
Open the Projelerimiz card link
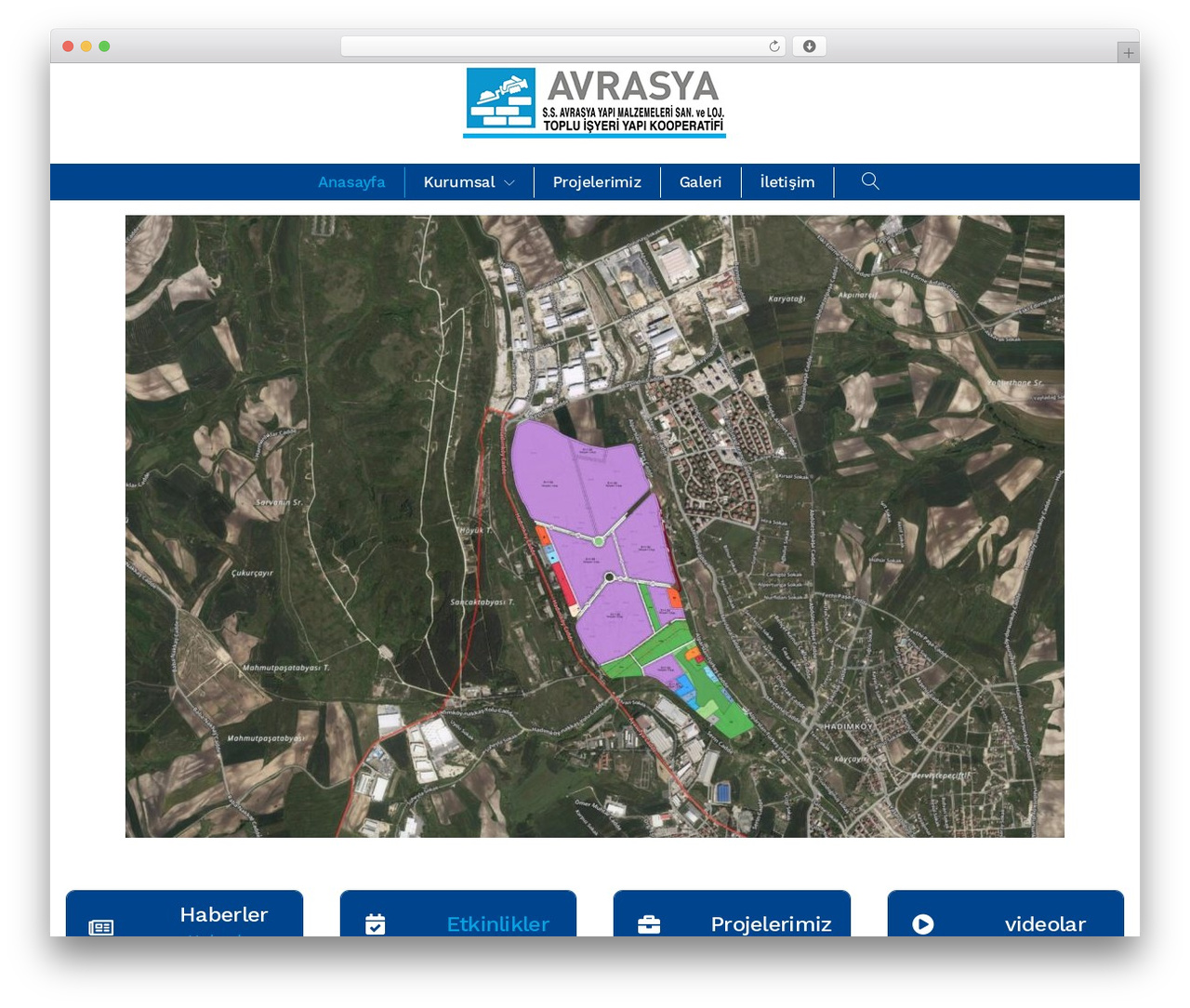772,924
